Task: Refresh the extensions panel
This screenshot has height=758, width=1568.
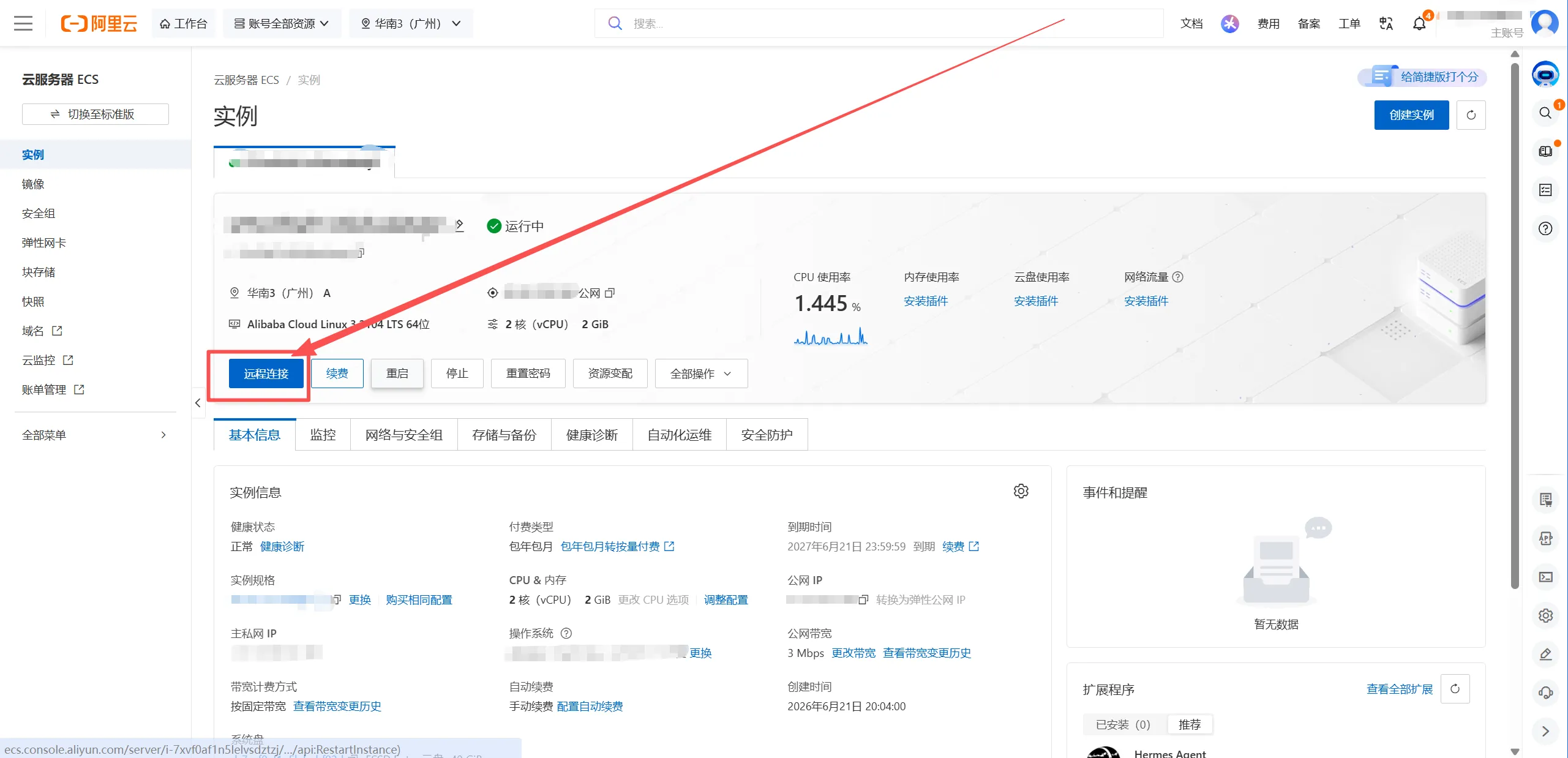Action: [x=1455, y=689]
